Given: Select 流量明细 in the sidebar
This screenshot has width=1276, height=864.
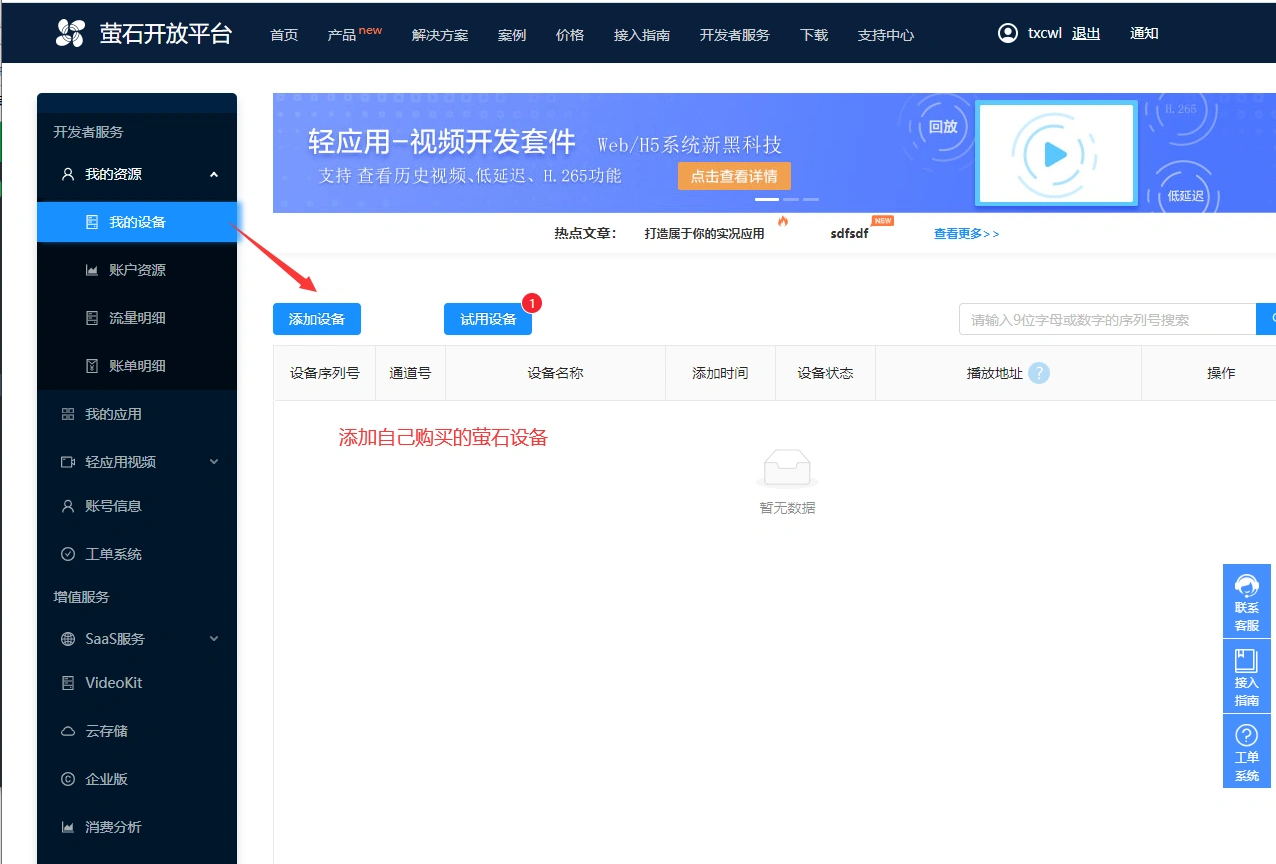Looking at the screenshot, I should coord(137,318).
